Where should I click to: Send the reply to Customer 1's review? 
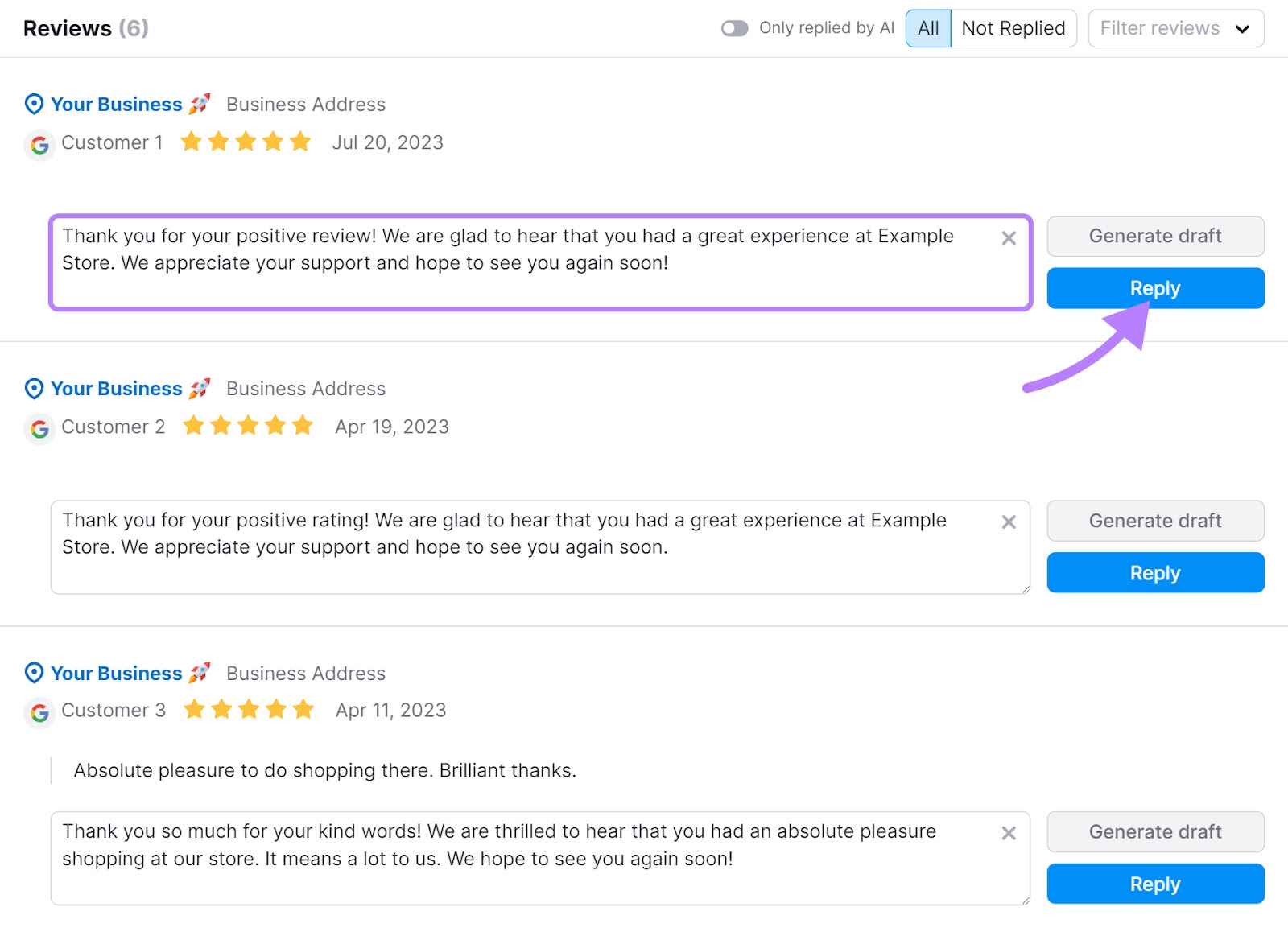(1154, 287)
